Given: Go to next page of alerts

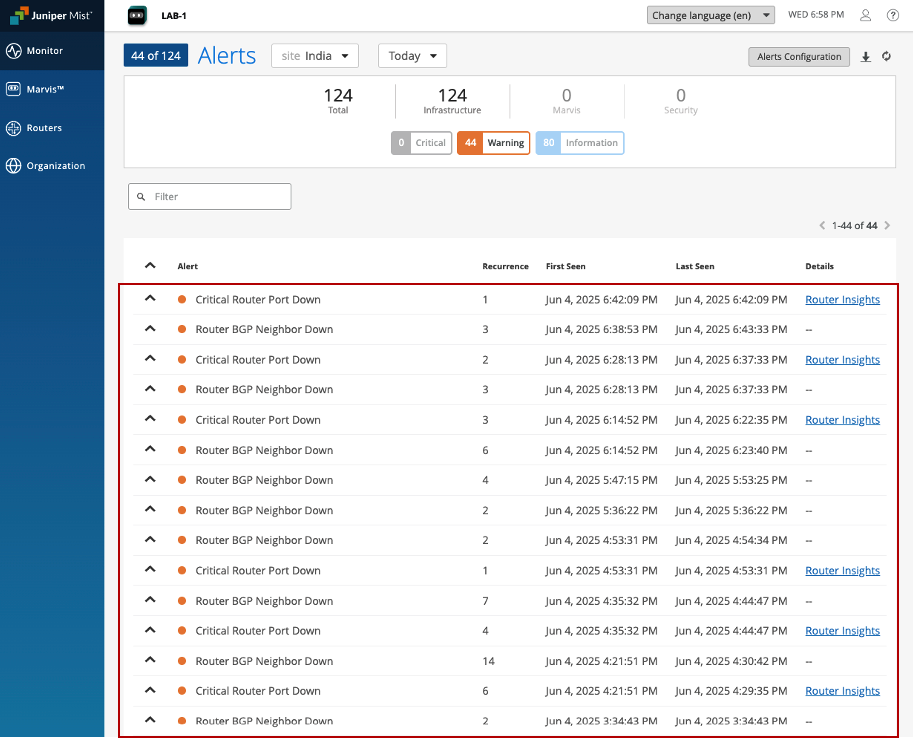Looking at the screenshot, I should pos(887,226).
